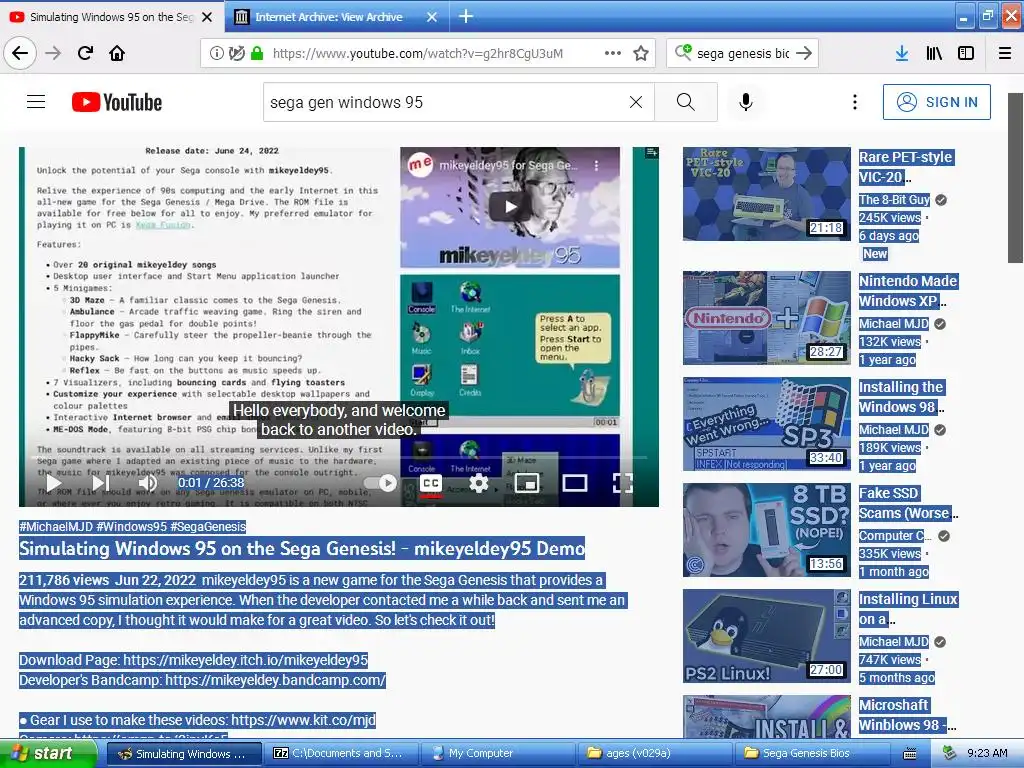Bookmark this page with the star icon
This screenshot has height=768, width=1024.
[x=641, y=54]
